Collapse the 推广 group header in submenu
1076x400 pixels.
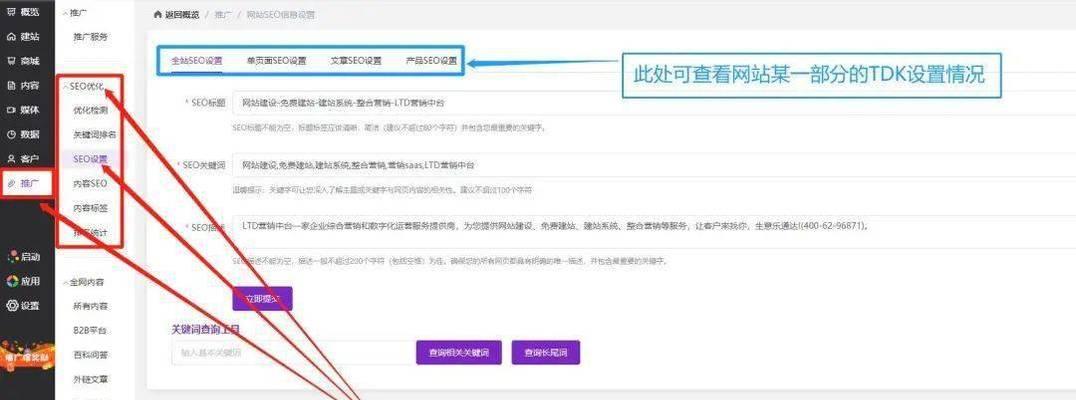(x=75, y=12)
